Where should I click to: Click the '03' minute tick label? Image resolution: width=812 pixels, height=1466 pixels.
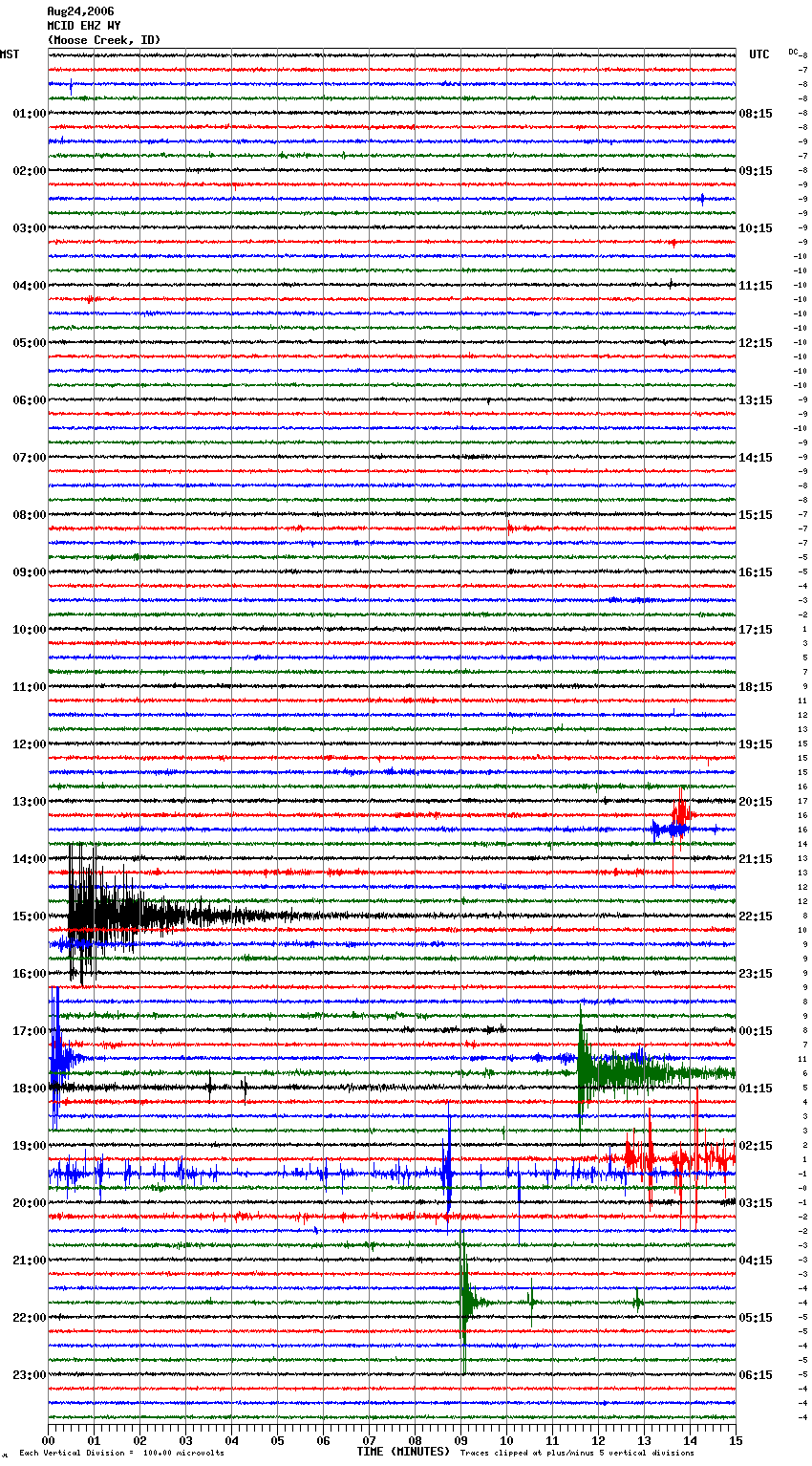point(185,1440)
